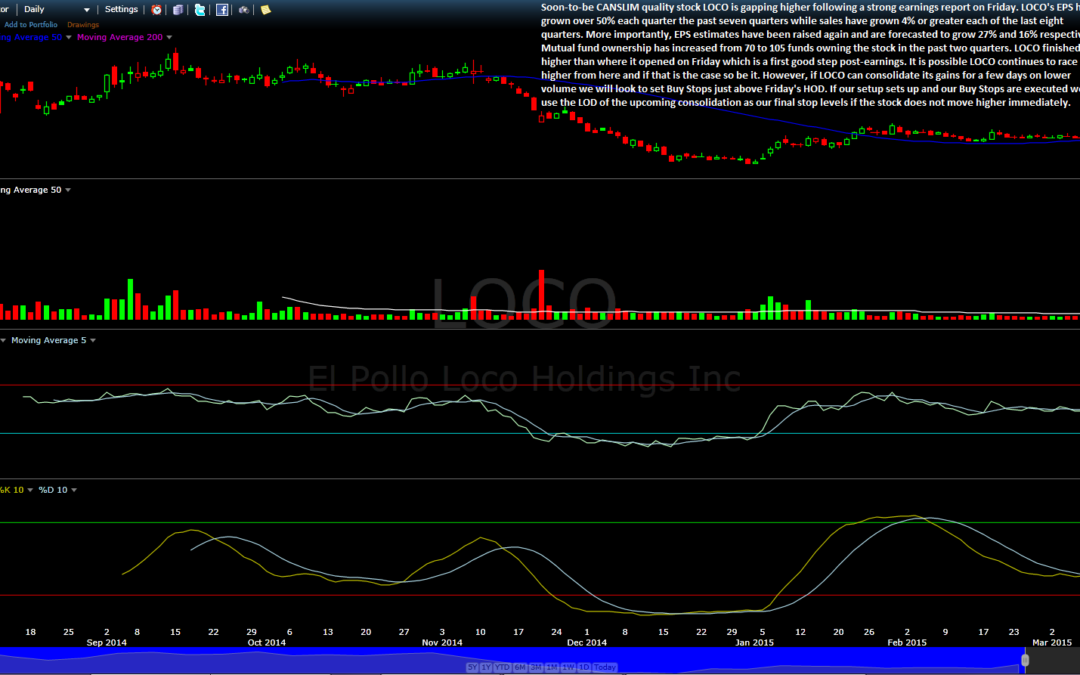Share chart via Twitter icon
This screenshot has height=675, width=1080.
200,10
